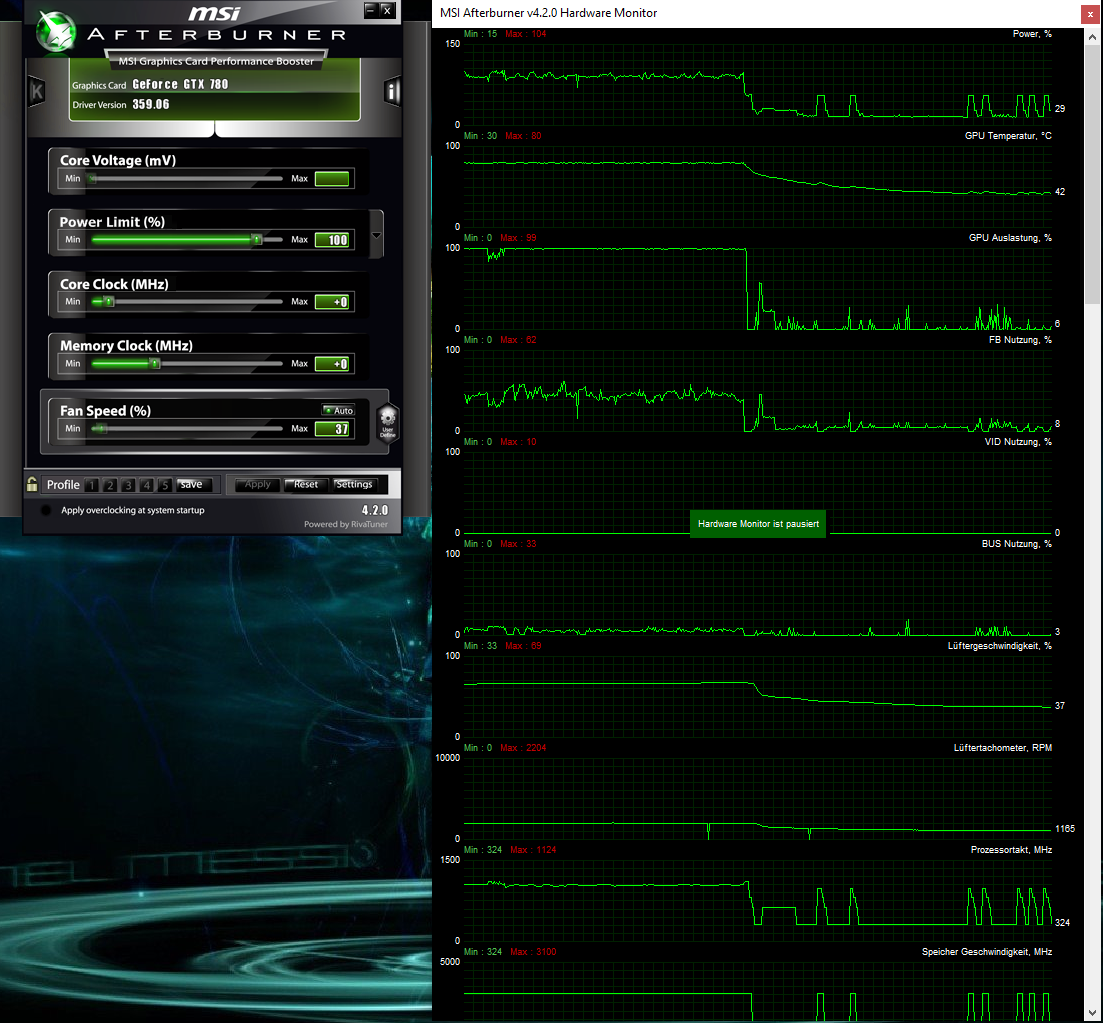The width and height of the screenshot is (1103, 1023).
Task: Expand the Power Limit options arrow
Action: pos(376,236)
